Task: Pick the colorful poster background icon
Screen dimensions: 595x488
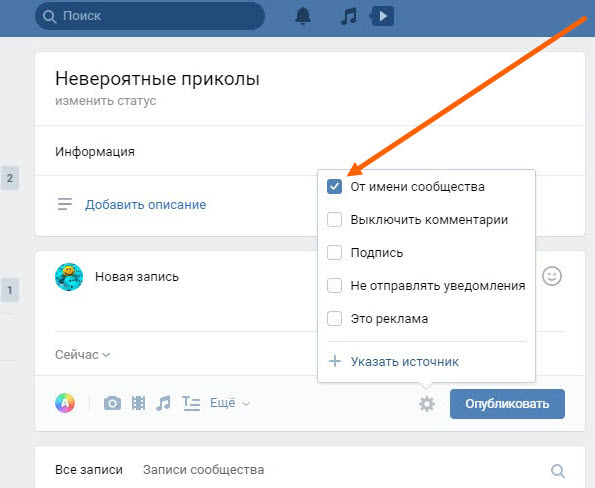Action: [x=65, y=403]
